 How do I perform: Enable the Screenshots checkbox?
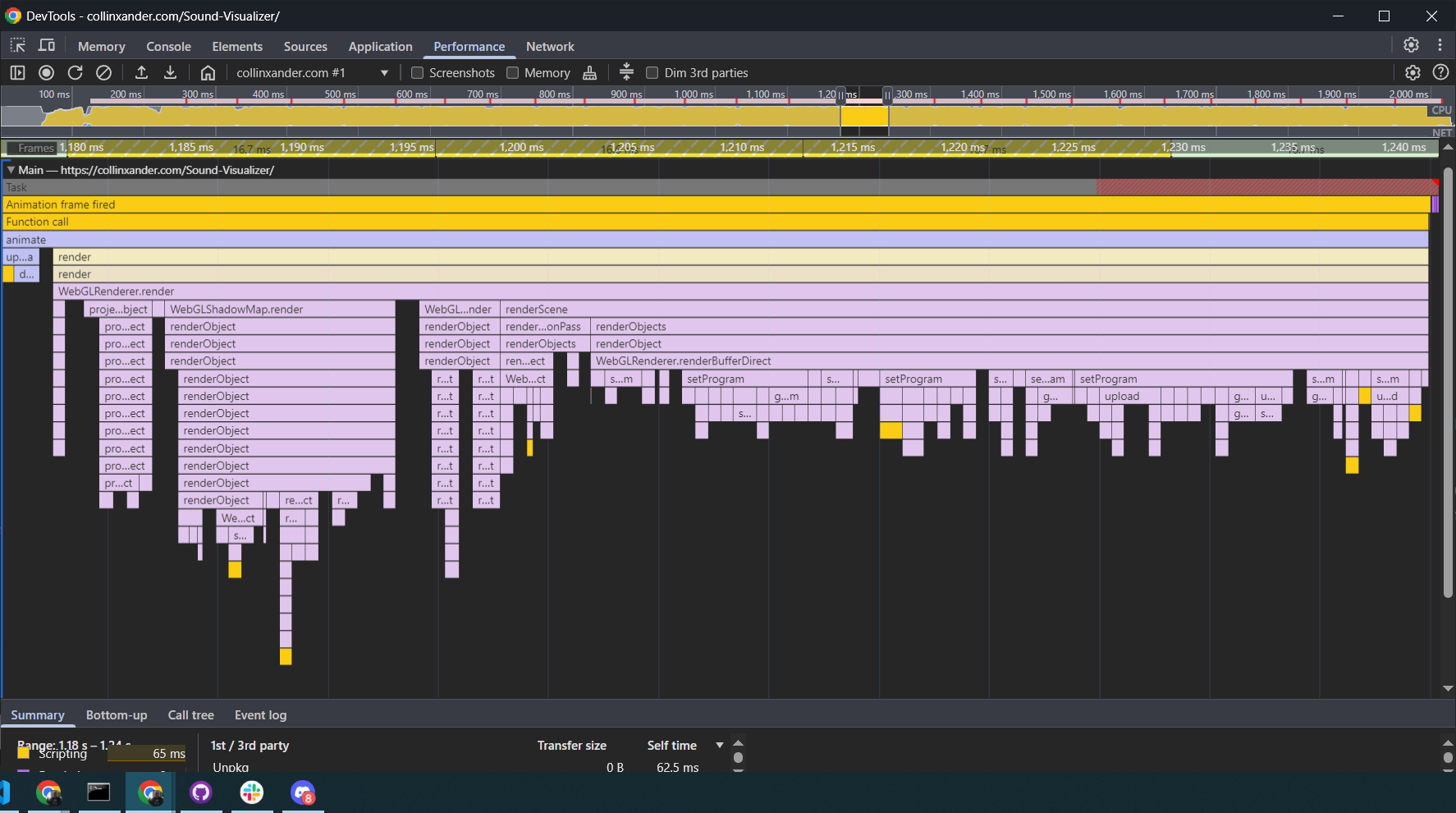(x=417, y=73)
